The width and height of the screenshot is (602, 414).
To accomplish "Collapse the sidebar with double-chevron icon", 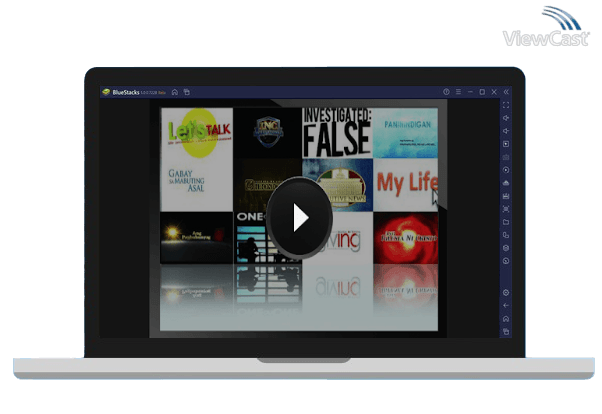I will pos(506,92).
